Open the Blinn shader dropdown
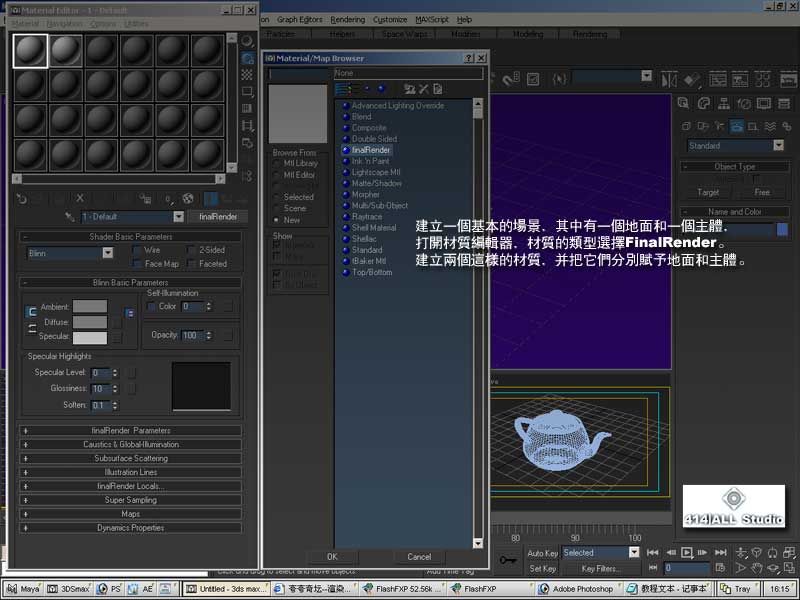Viewport: 800px width, 600px height. coord(108,253)
